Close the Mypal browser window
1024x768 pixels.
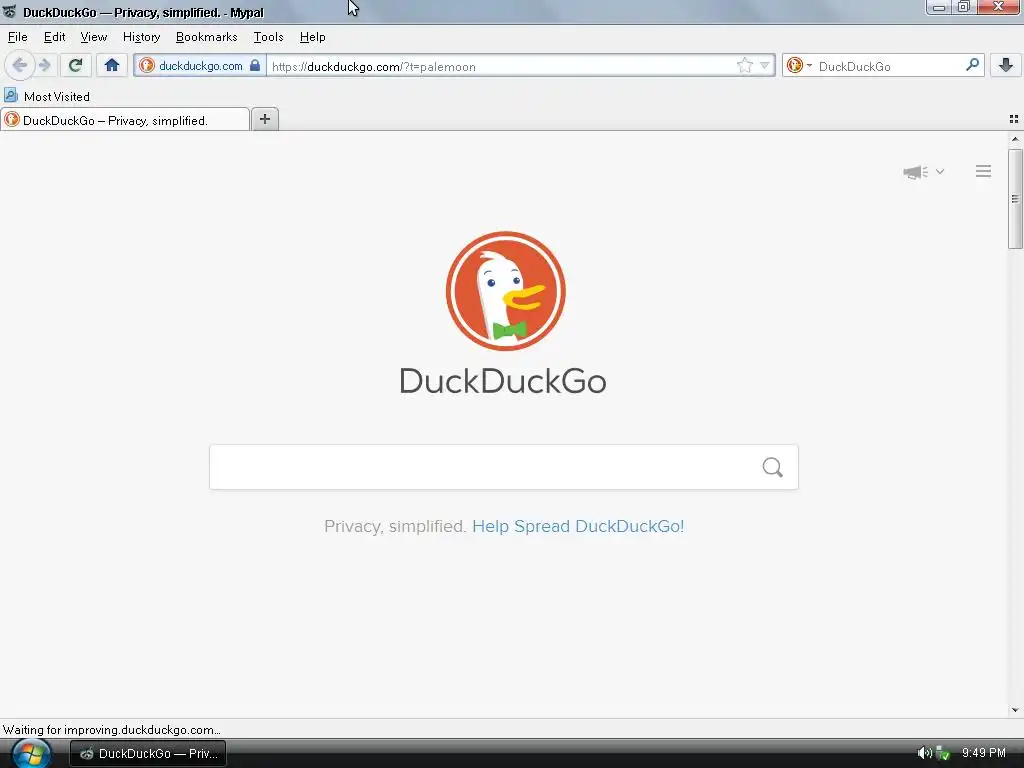(999, 7)
